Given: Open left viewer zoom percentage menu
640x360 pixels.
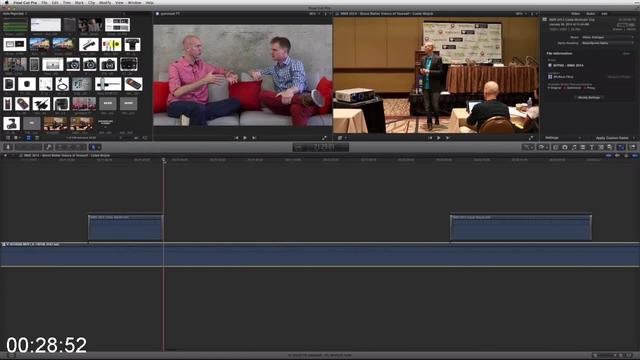Looking at the screenshot, I should pos(313,13).
